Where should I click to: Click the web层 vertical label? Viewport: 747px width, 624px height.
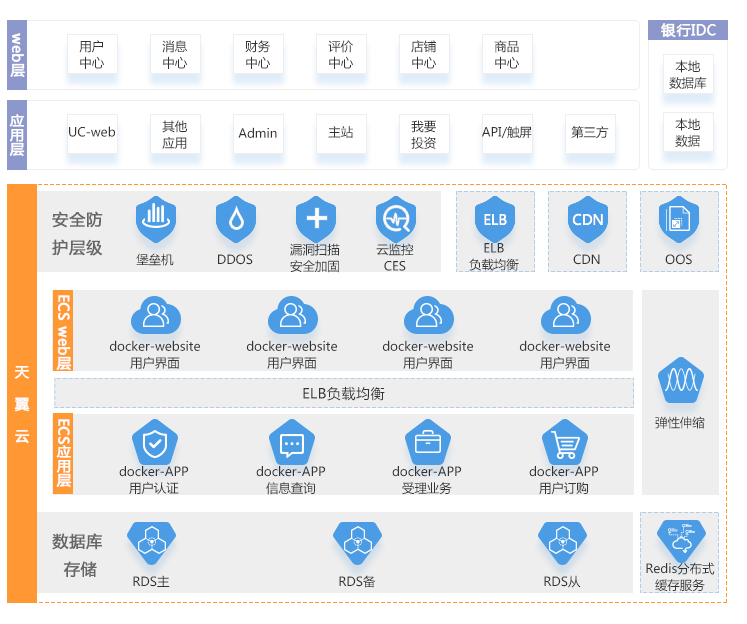[x=17, y=55]
